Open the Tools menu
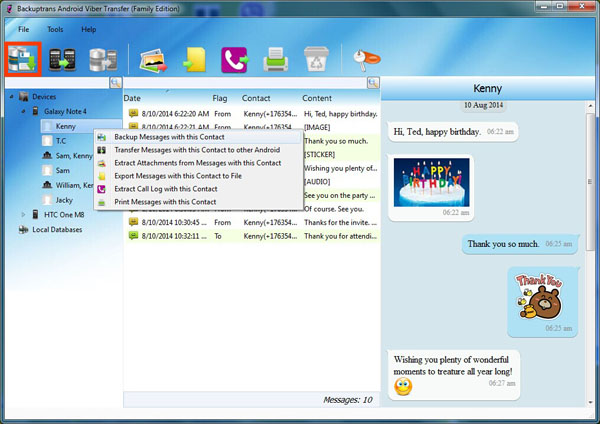Viewport: 600px width, 424px height. point(55,29)
